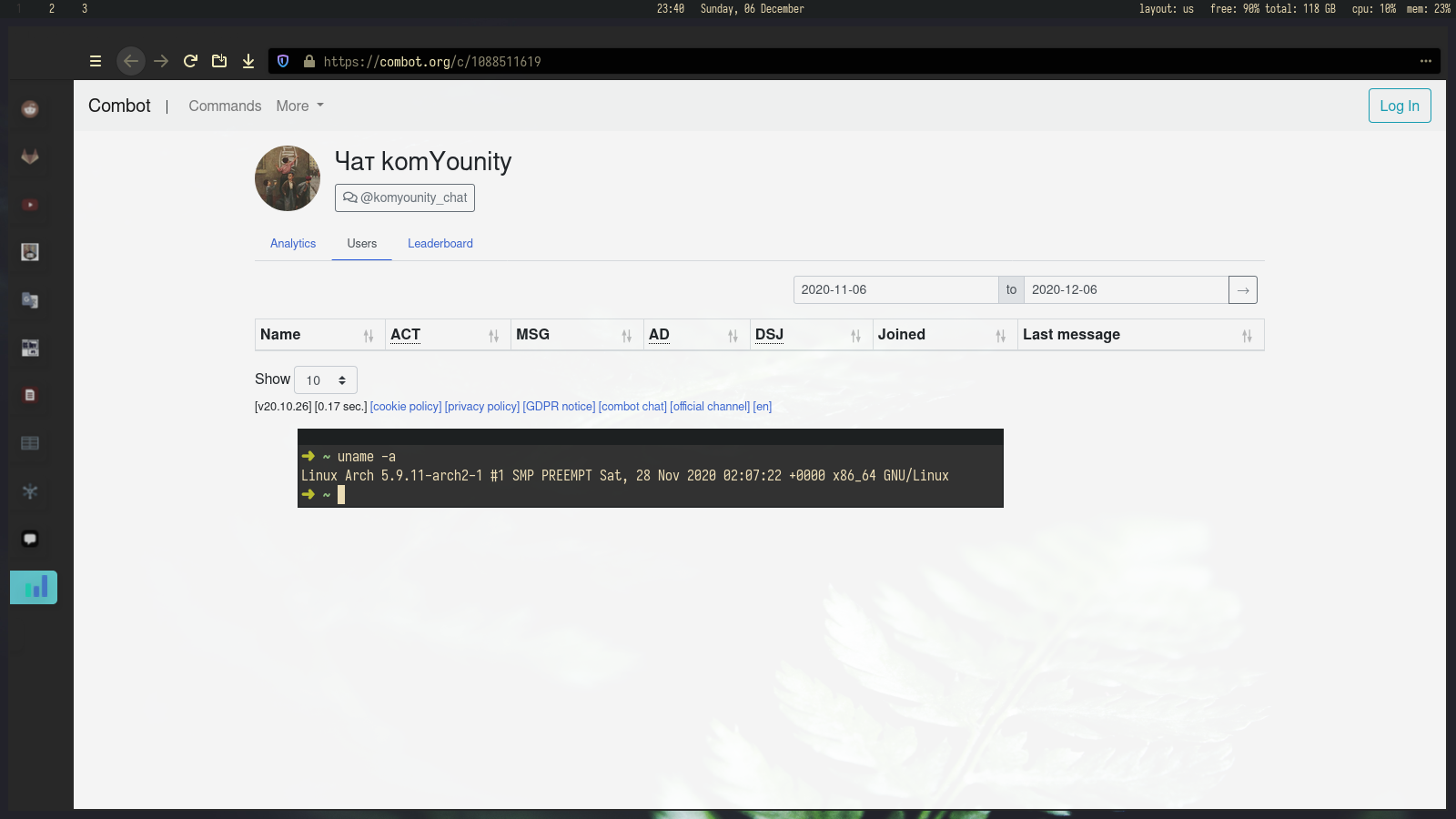Screen dimensions: 1456x819
Task: Click the cpu usage indicator
Action: click(x=1374, y=8)
